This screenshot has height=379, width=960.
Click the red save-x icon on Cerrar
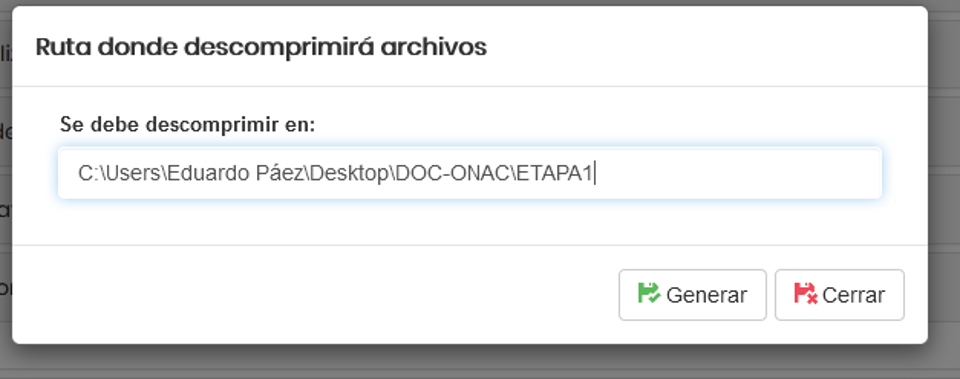click(805, 293)
